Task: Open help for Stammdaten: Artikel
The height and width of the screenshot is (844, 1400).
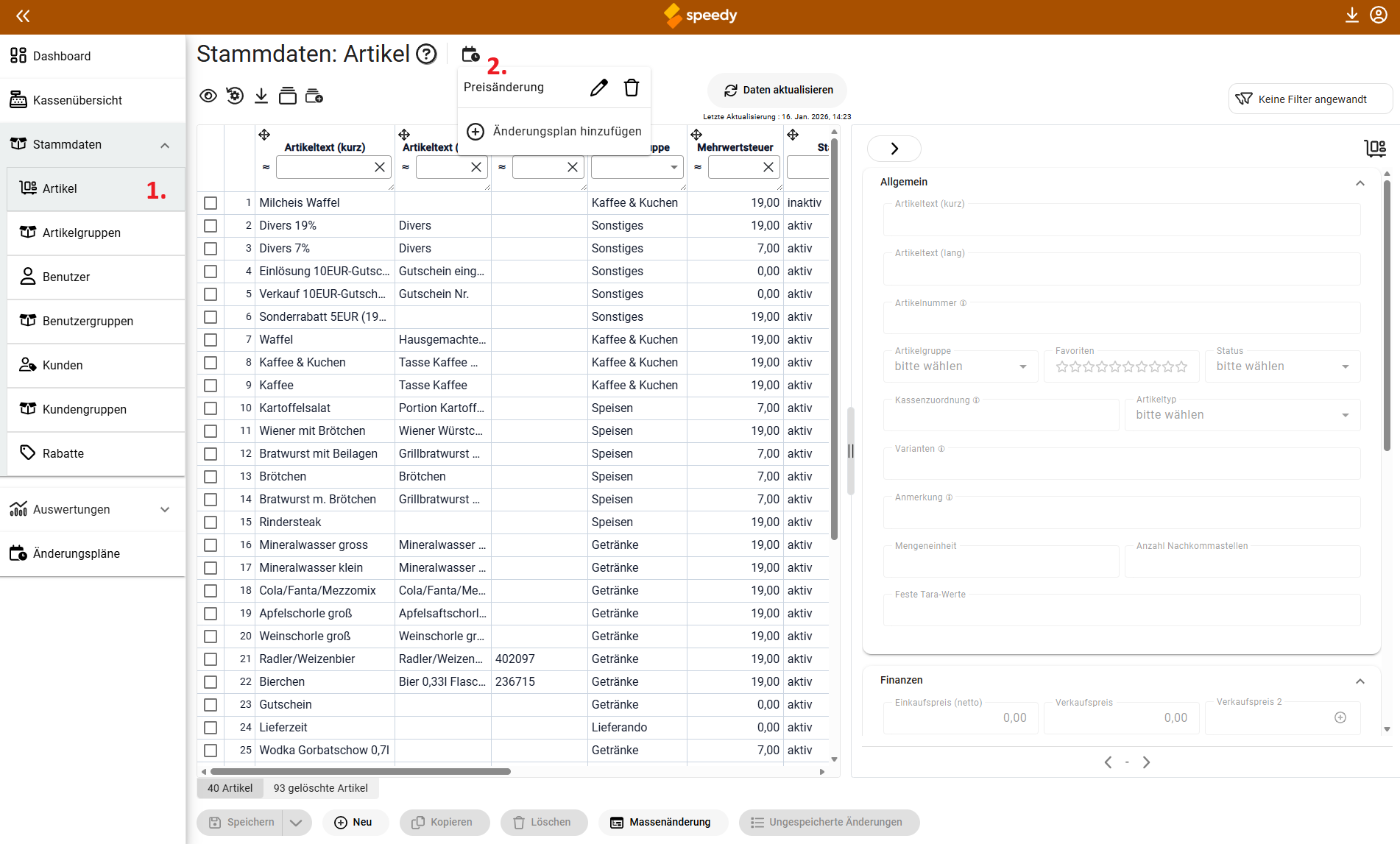Action: [x=427, y=54]
